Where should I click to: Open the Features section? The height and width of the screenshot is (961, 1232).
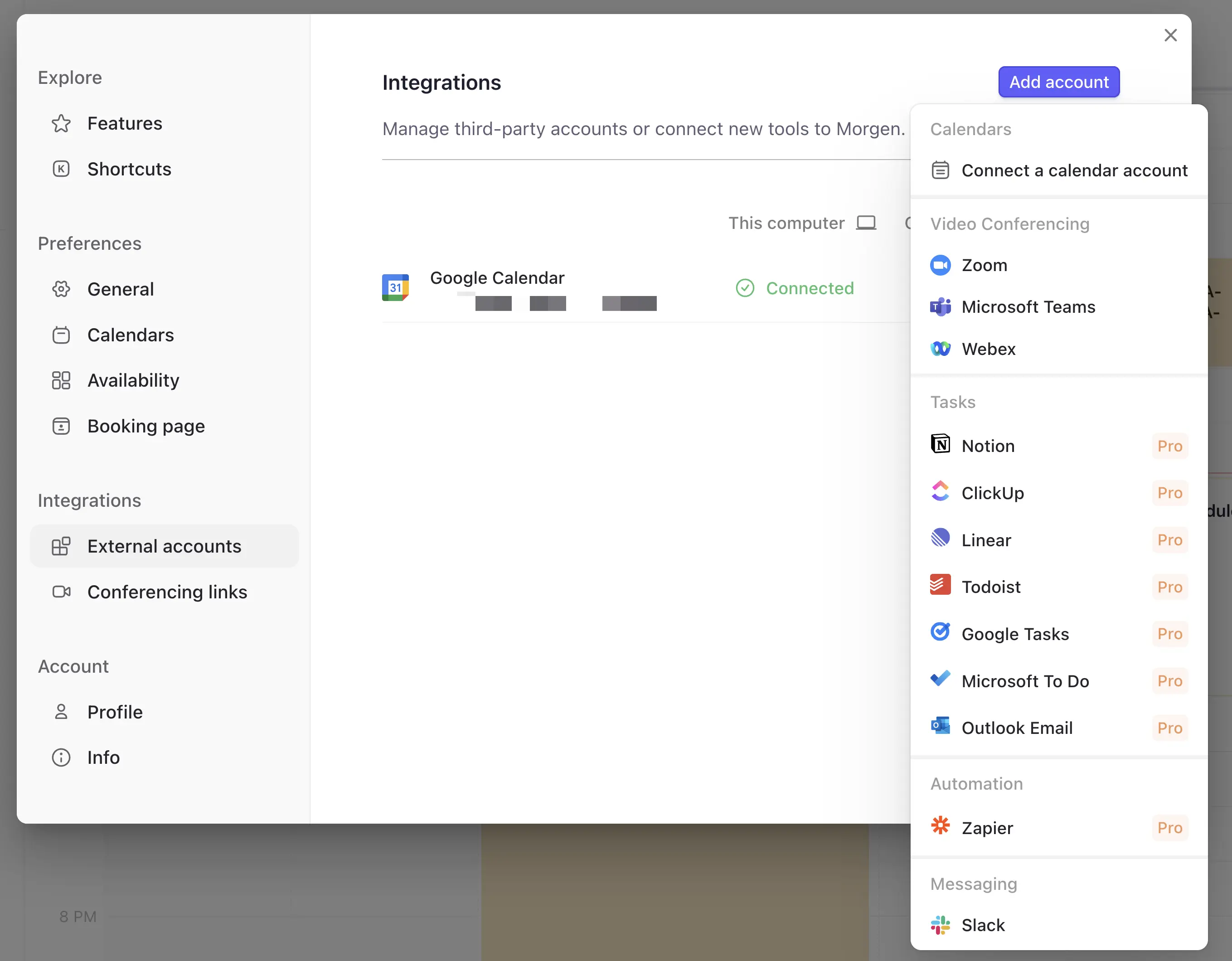pyautogui.click(x=164, y=124)
